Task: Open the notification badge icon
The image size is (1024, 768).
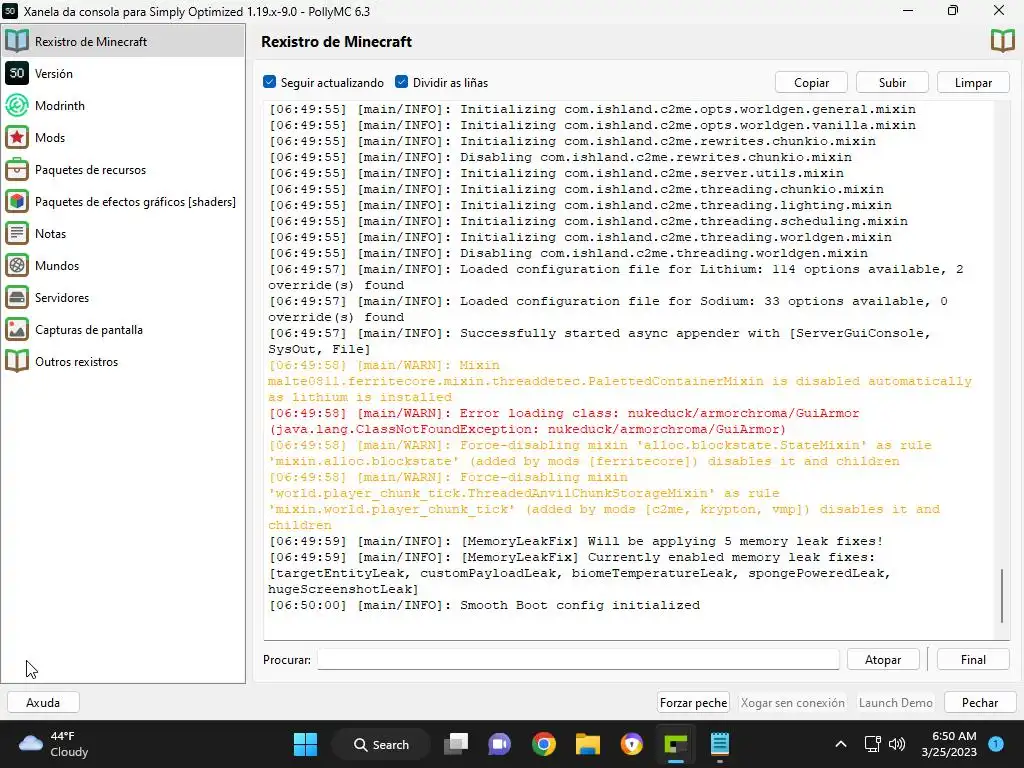Action: (996, 744)
